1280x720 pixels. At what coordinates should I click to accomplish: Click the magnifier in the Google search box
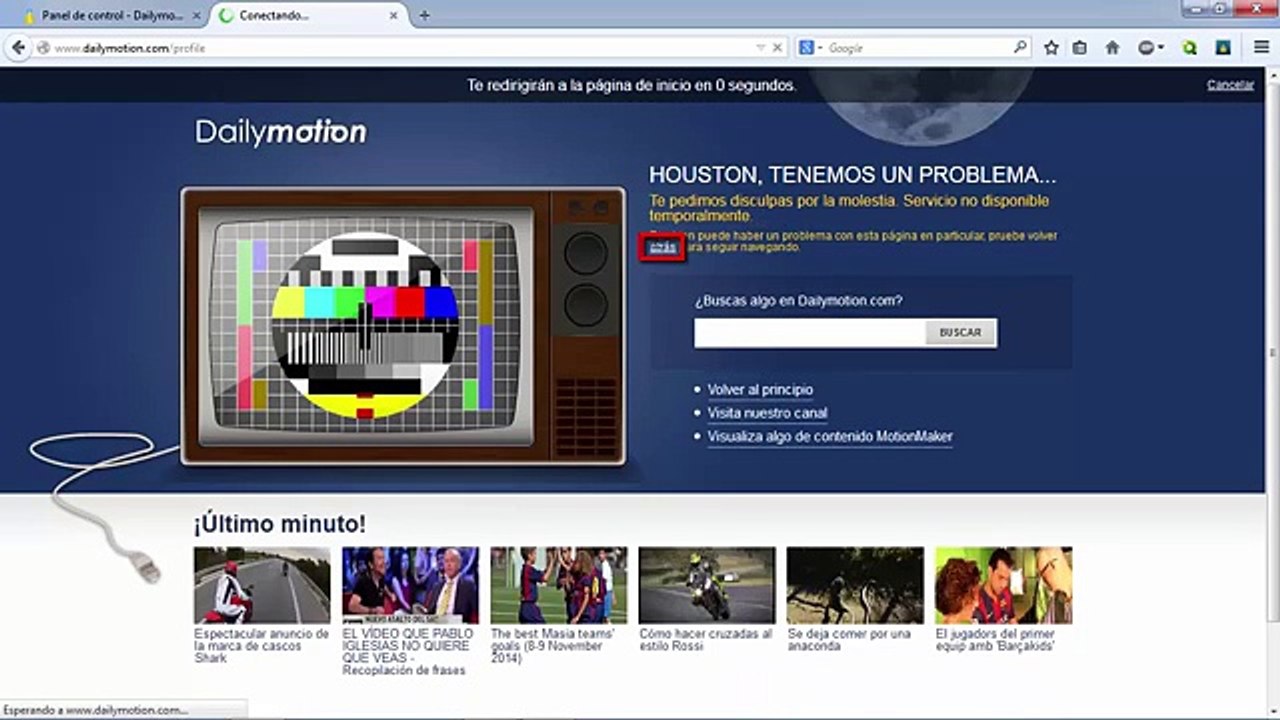pyautogui.click(x=1019, y=47)
